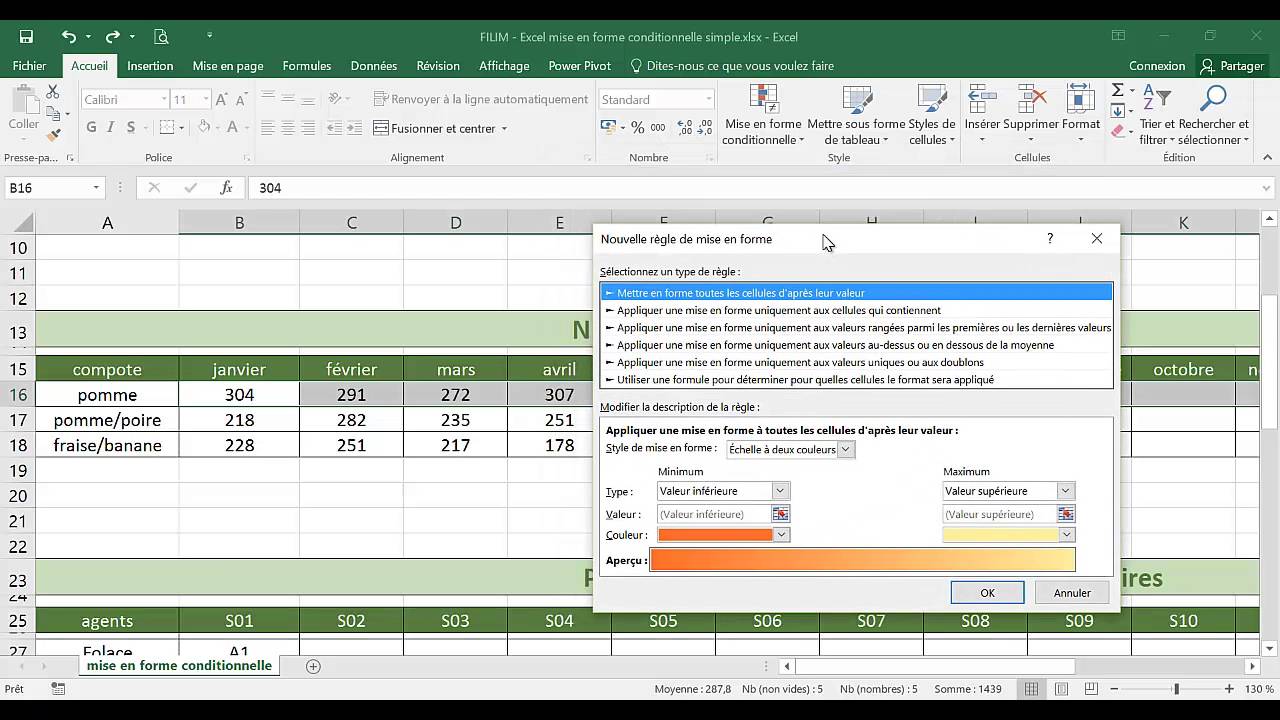Select cell B17 containing 218
This screenshot has height=720, width=1280.
239,420
